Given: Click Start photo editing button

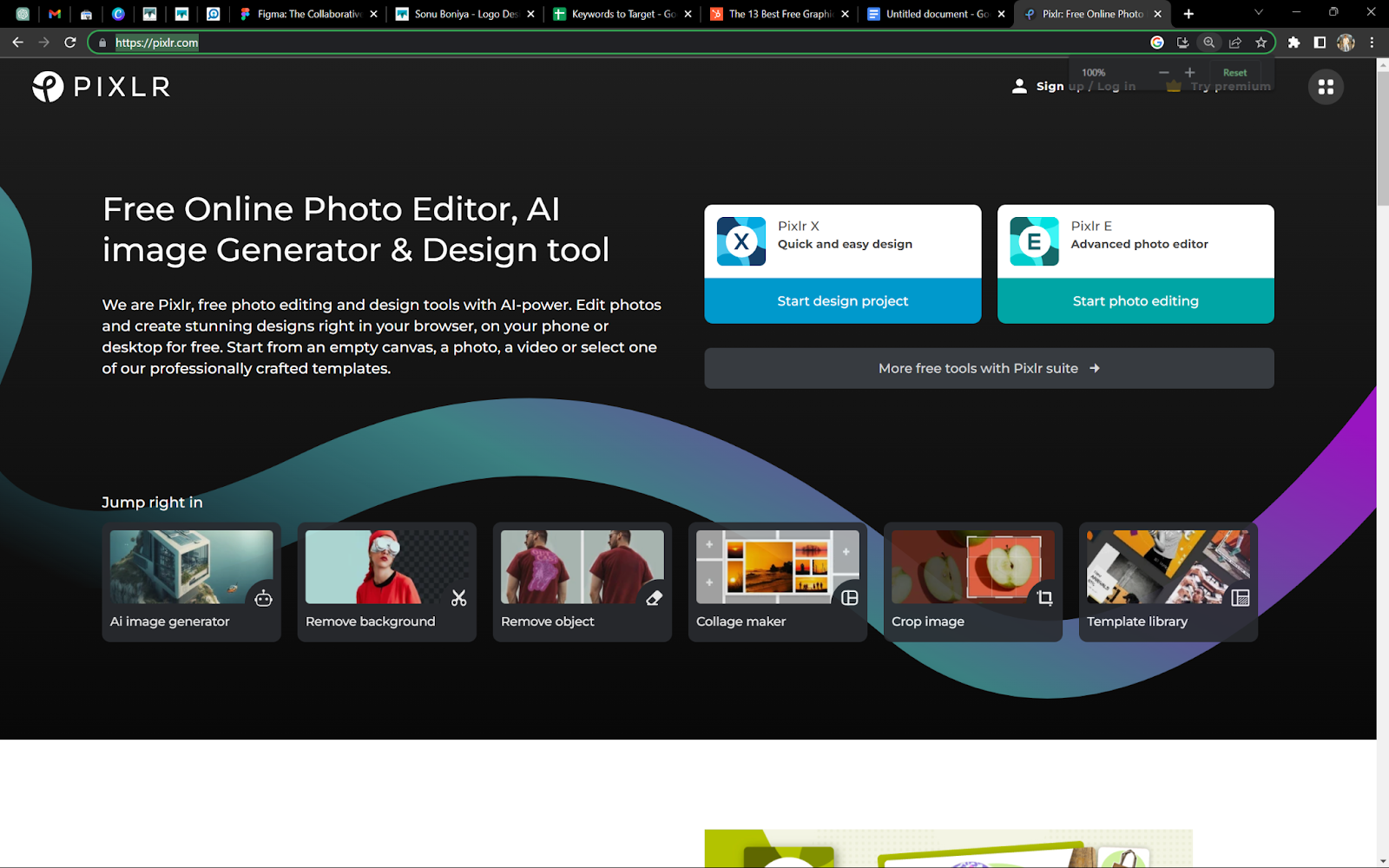Looking at the screenshot, I should (1136, 301).
